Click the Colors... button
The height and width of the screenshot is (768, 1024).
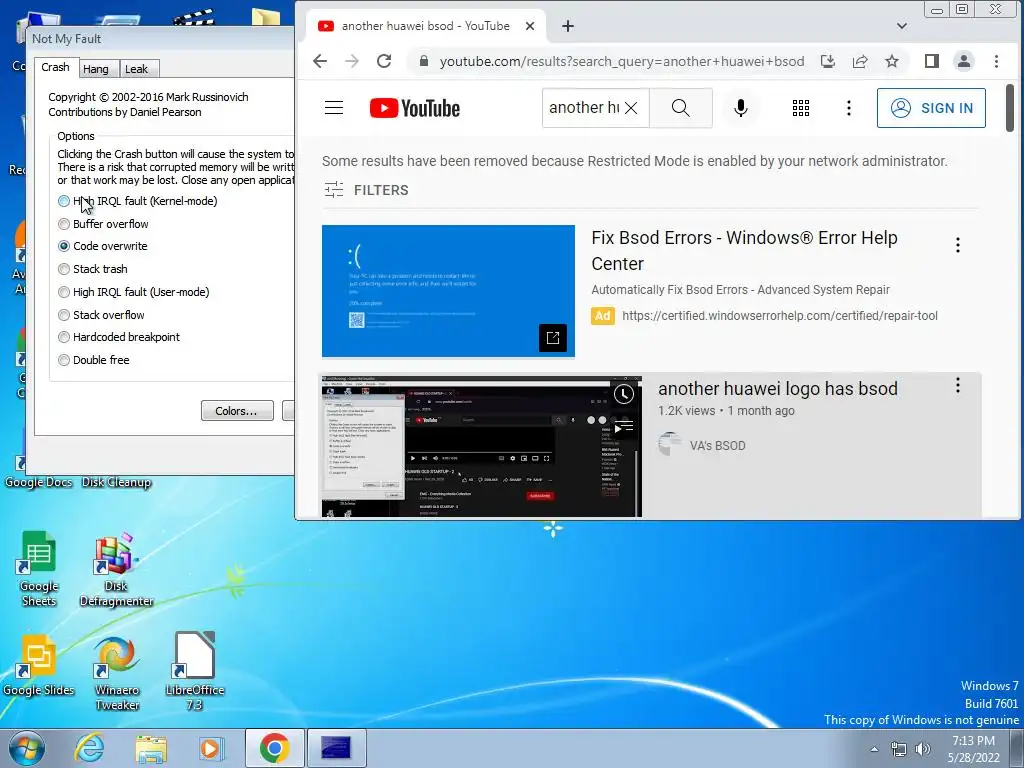tap(237, 411)
